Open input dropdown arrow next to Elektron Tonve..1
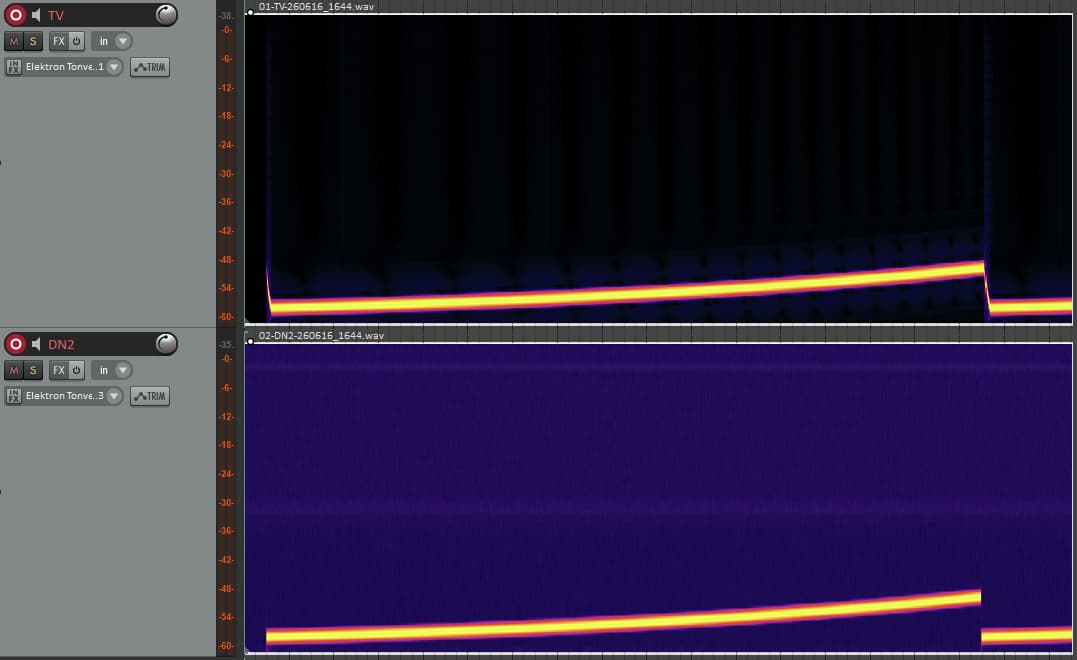 (114, 67)
